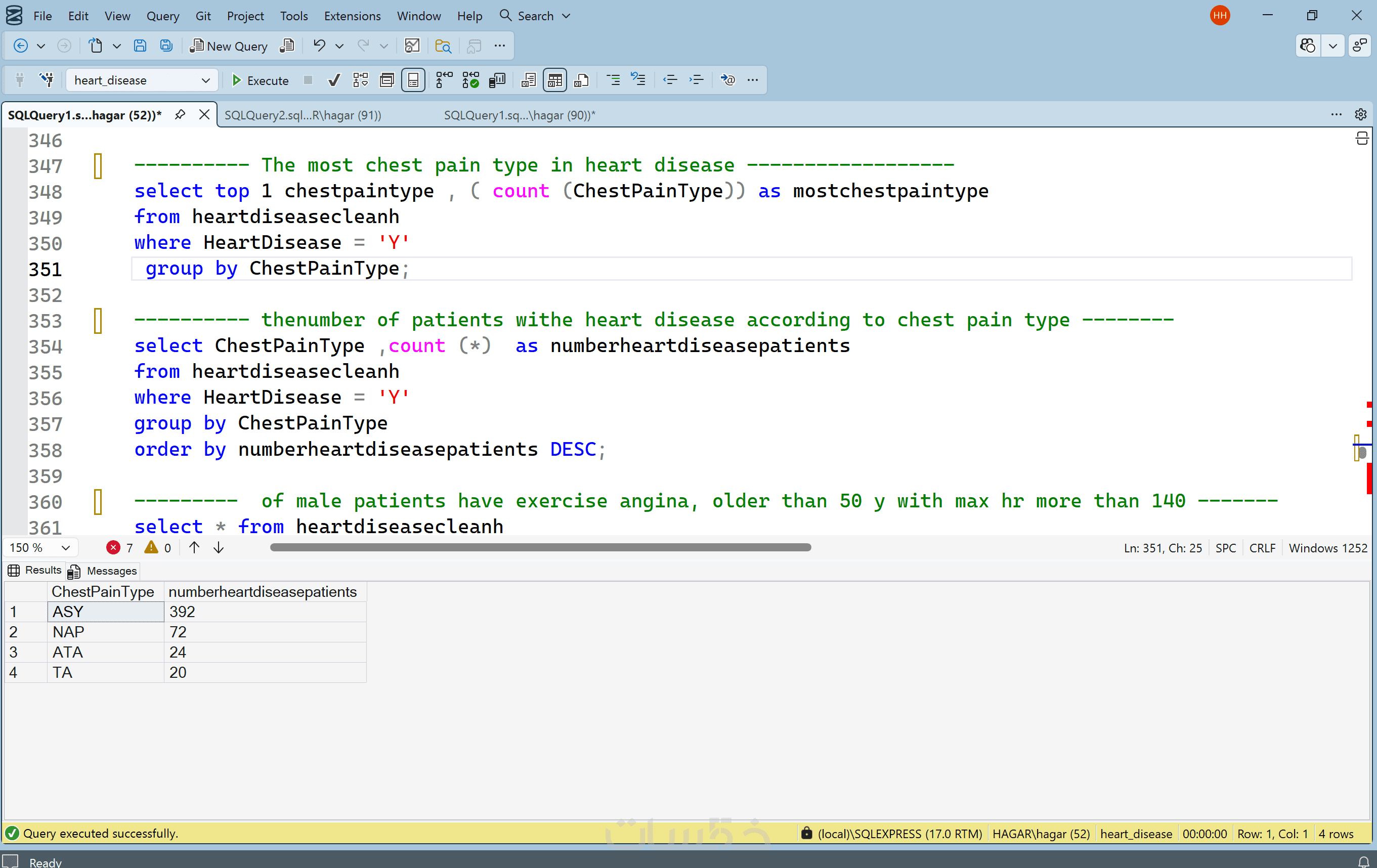Switch to the SQLQuery2.sql tab
The width and height of the screenshot is (1377, 868).
[303, 115]
